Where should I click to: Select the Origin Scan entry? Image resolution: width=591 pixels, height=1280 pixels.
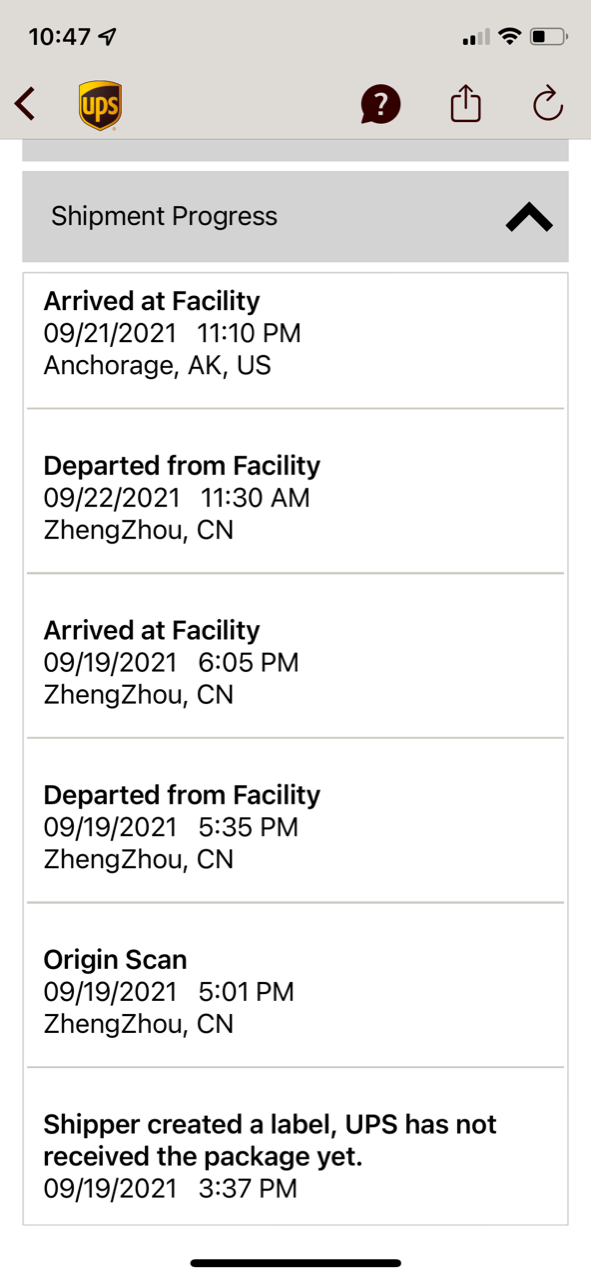click(x=295, y=985)
